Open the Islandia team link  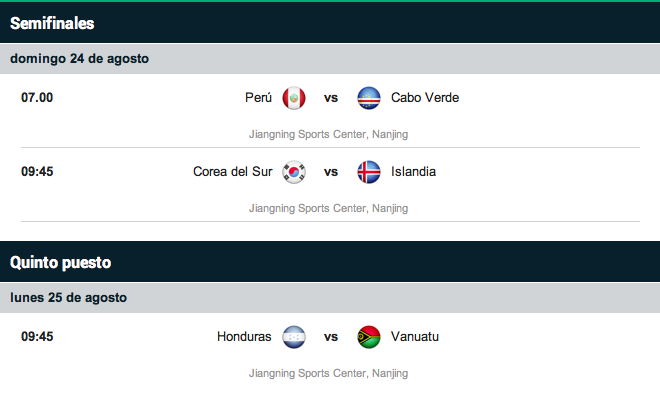pyautogui.click(x=413, y=172)
